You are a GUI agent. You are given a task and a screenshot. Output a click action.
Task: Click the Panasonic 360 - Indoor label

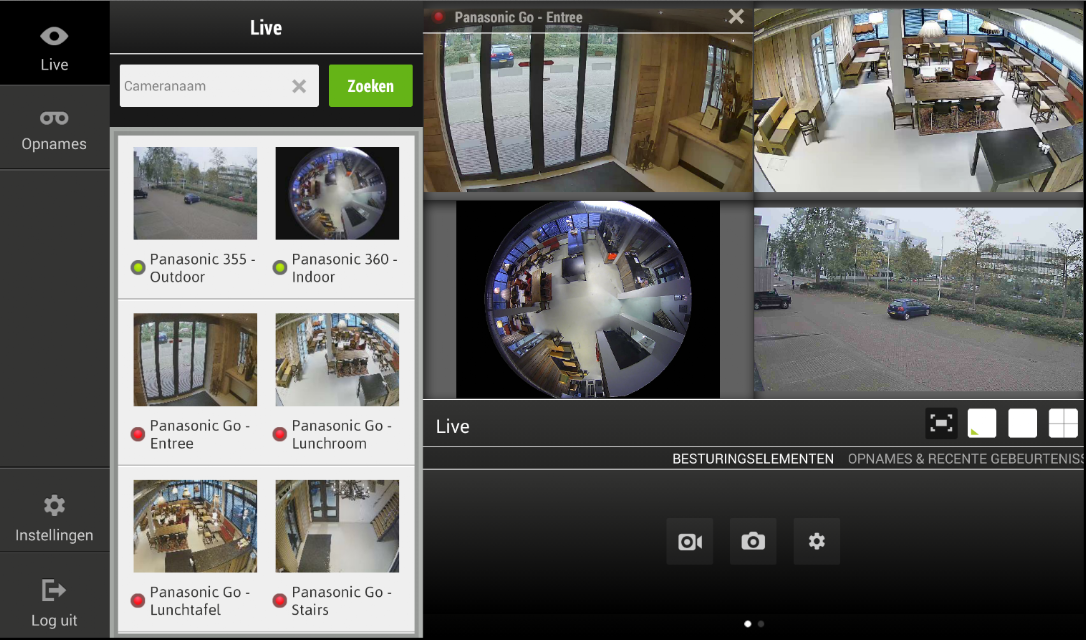pos(344,268)
